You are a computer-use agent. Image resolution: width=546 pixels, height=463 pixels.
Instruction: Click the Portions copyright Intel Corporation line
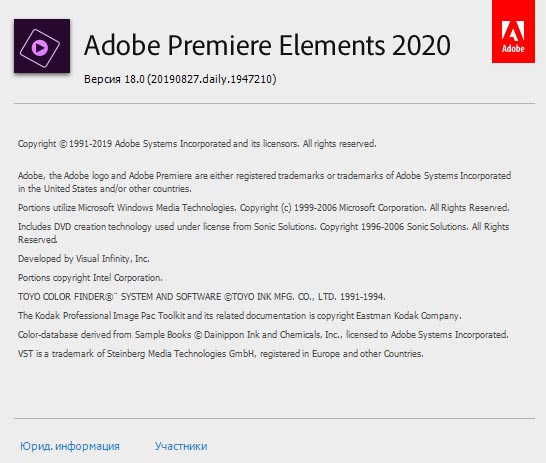[x=90, y=278]
